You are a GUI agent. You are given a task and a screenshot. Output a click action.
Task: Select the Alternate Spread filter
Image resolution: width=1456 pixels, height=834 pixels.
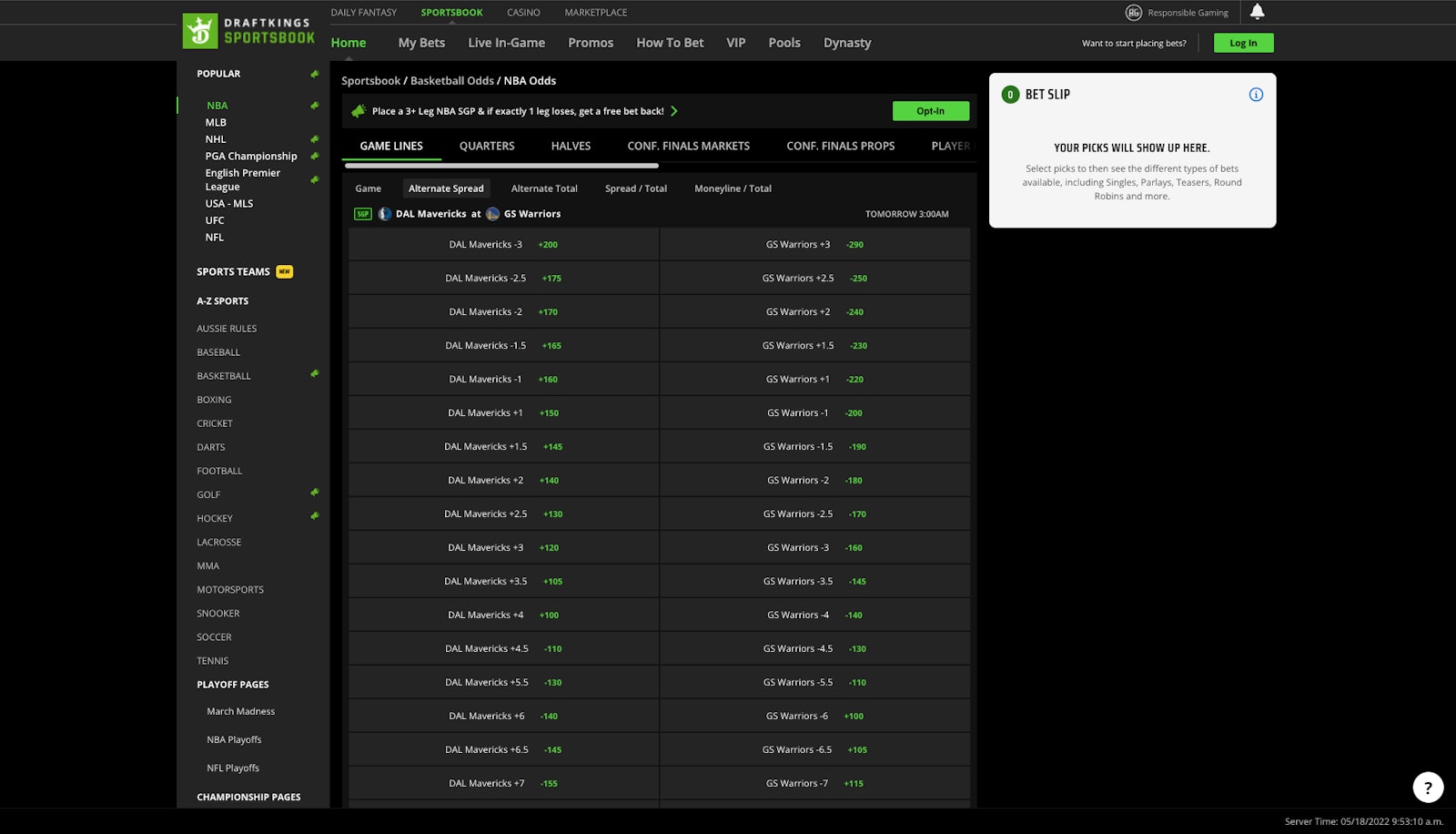[x=446, y=188]
